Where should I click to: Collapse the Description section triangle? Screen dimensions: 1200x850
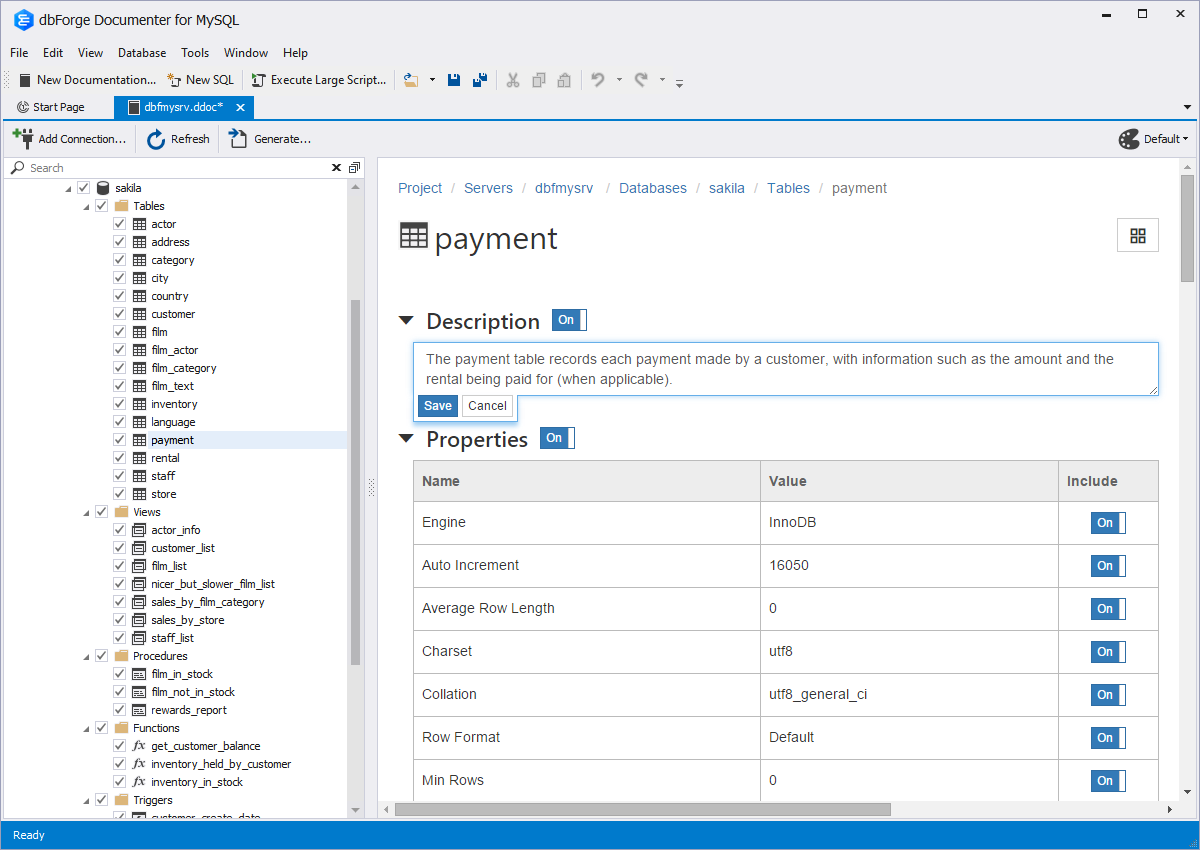click(x=406, y=321)
